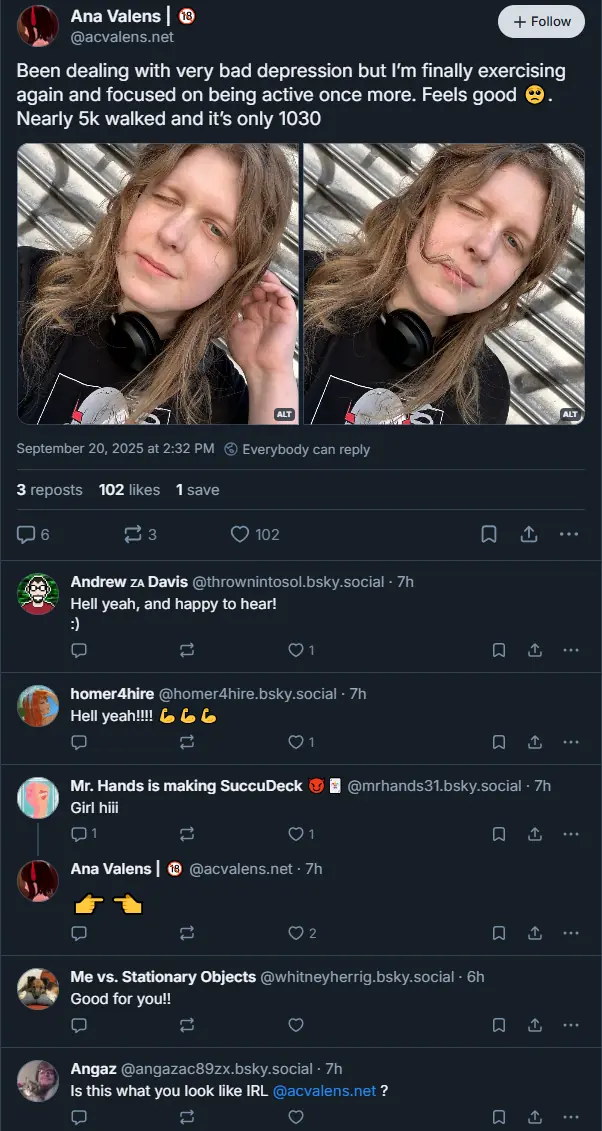Like Andrew Davis's reply
Viewport: 602px width, 1131px height.
coord(296,650)
